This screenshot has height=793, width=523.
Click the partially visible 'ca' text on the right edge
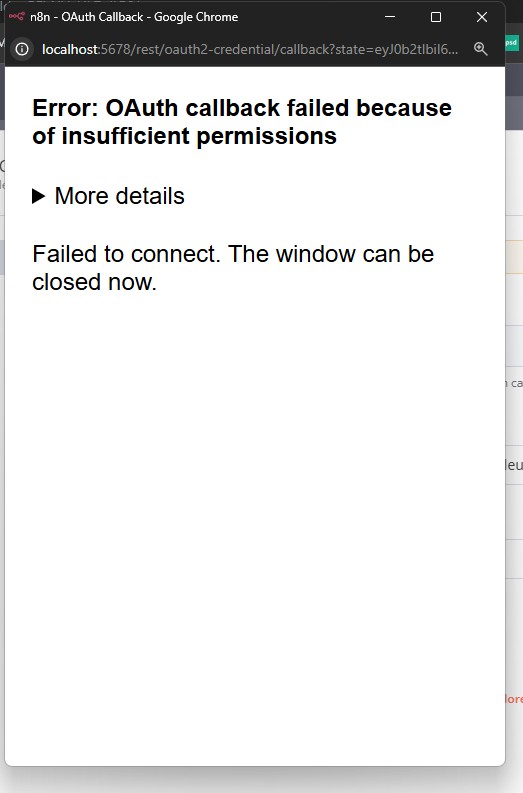coord(516,383)
